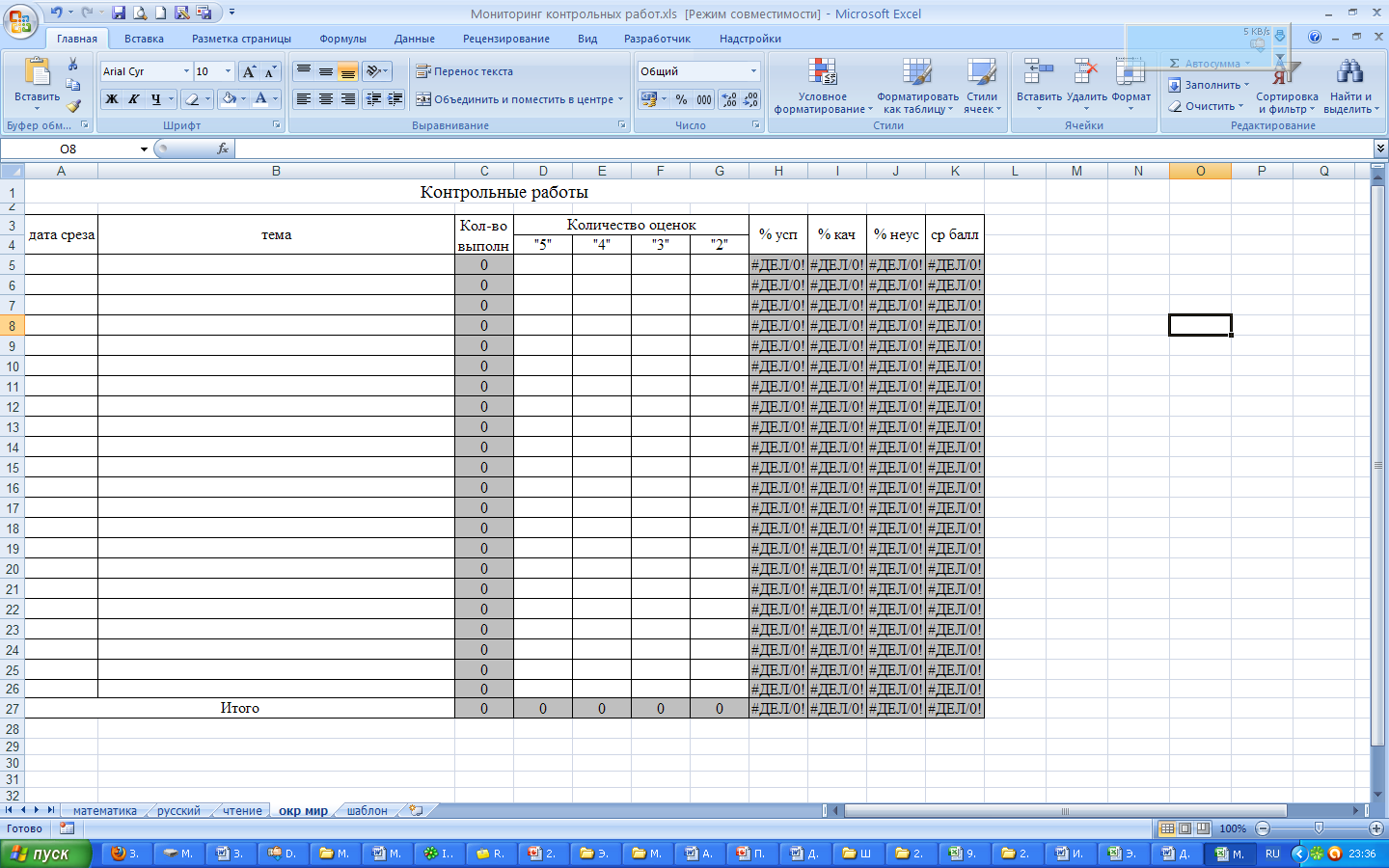Increase indent in alignment group
This screenshot has height=868, width=1389.
click(395, 98)
